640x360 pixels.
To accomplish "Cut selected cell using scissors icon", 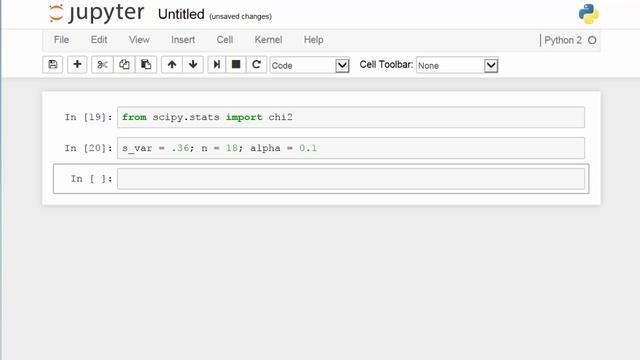I will click(x=102, y=64).
